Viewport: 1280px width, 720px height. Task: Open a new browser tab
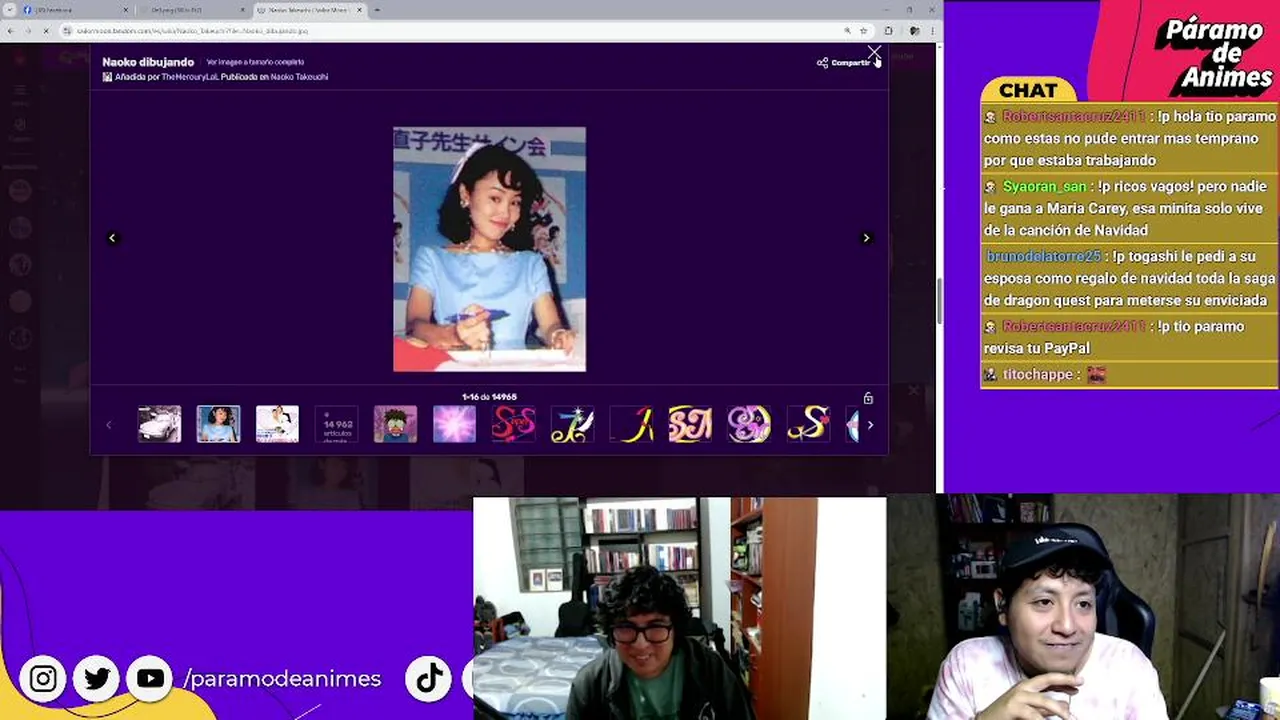pos(377,10)
